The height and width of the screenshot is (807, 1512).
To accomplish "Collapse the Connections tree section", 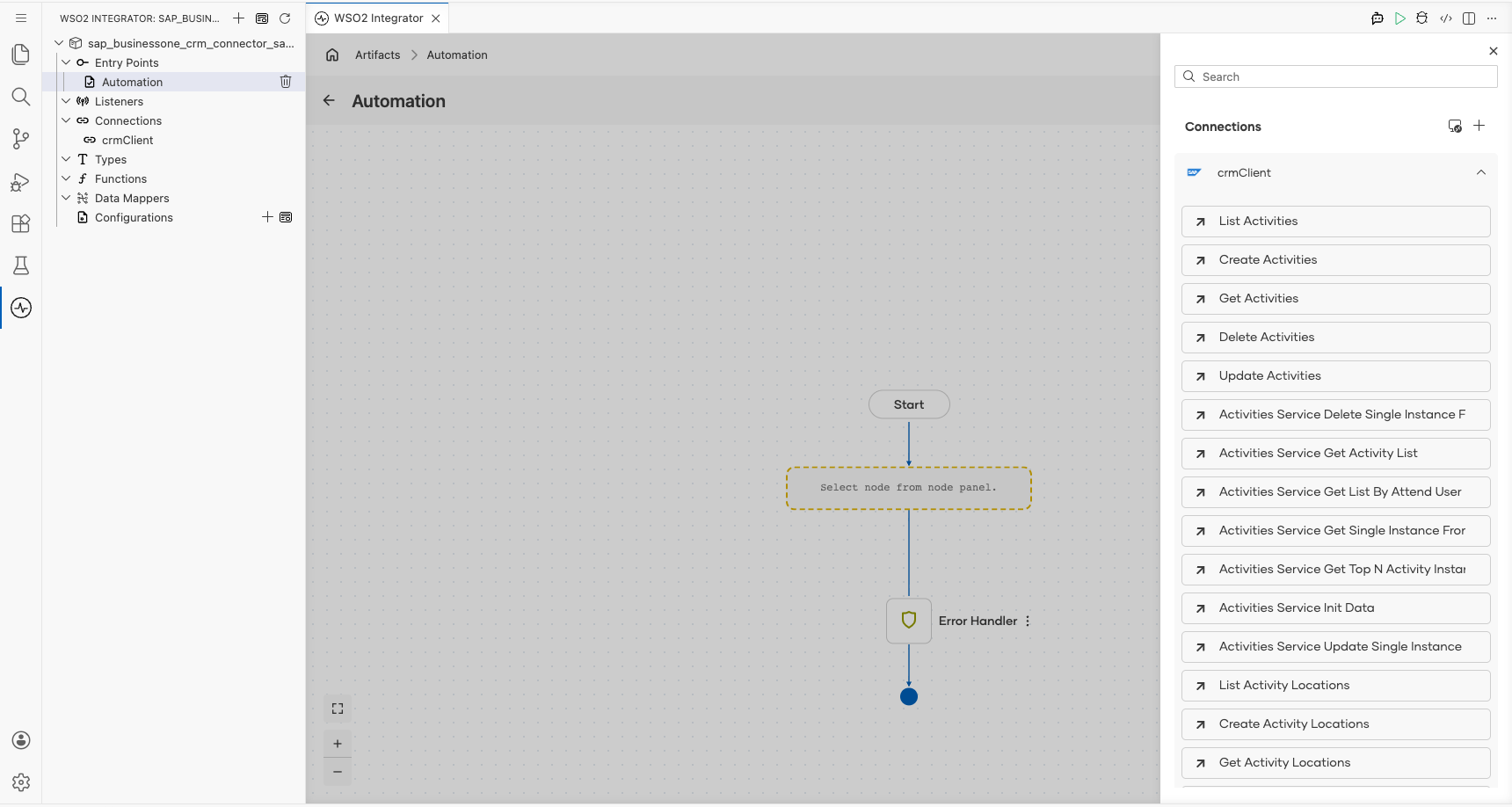I will [66, 120].
